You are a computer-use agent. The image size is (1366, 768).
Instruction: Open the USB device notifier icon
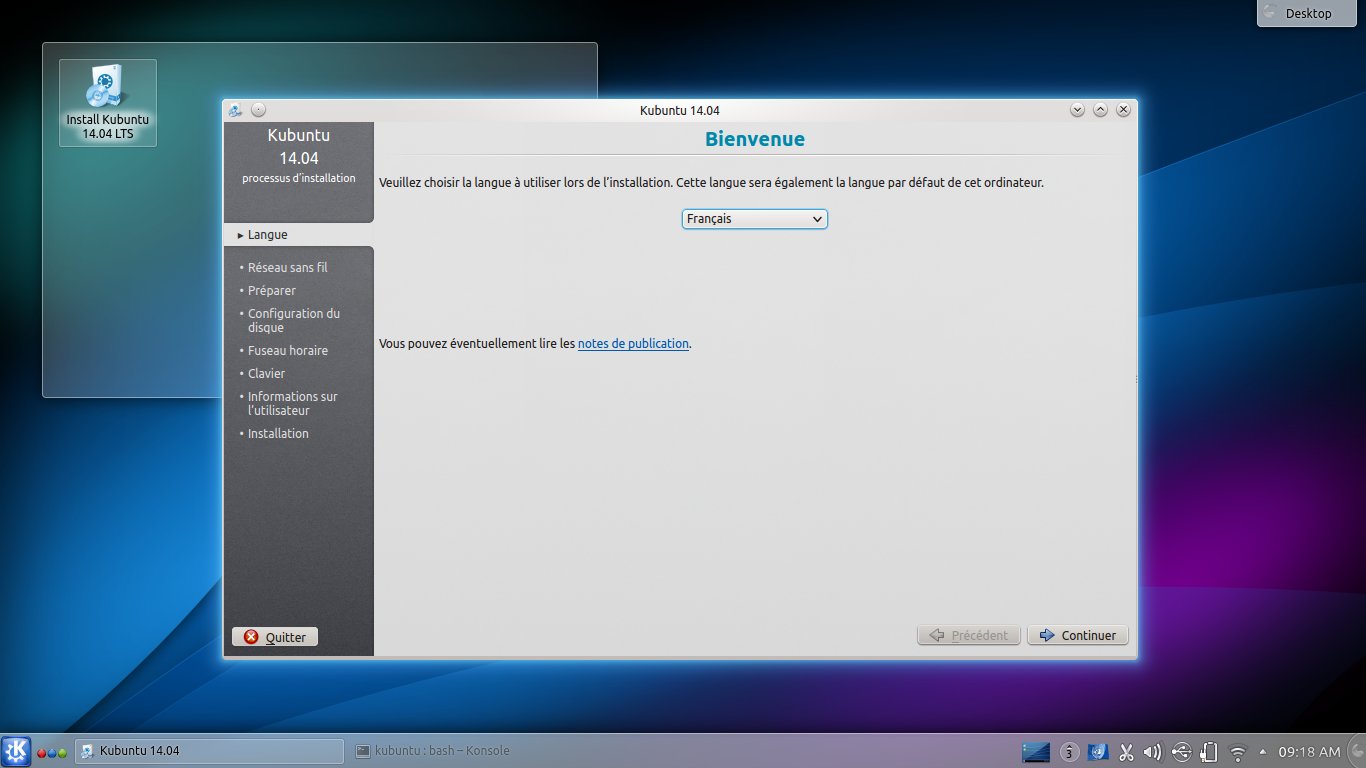[1181, 751]
